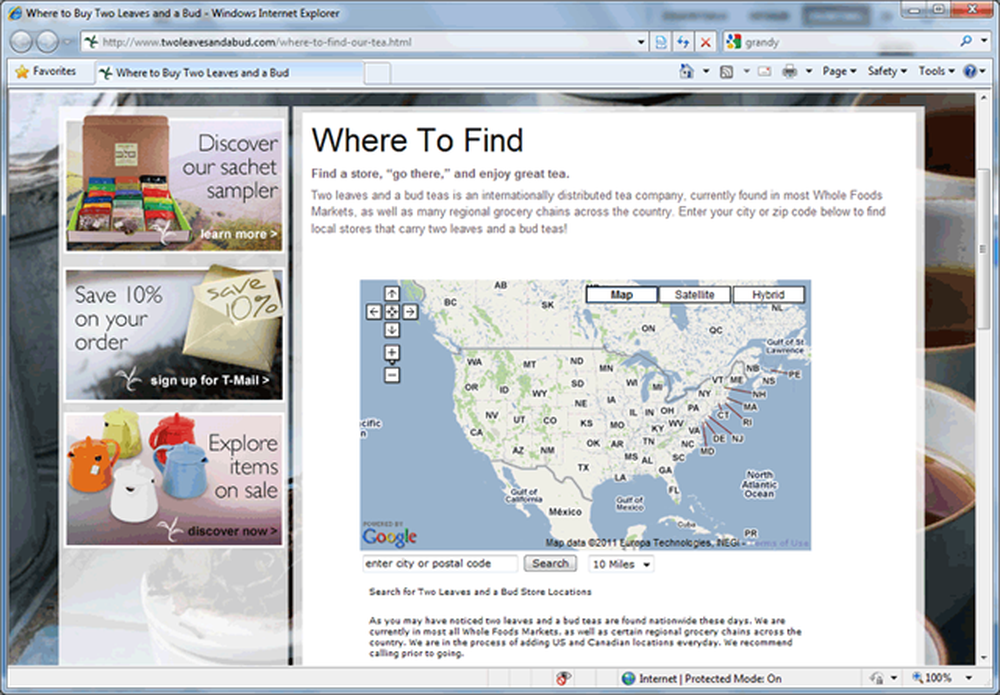Select the Where to Buy Two Leaves tab
The image size is (1000, 695).
point(230,73)
